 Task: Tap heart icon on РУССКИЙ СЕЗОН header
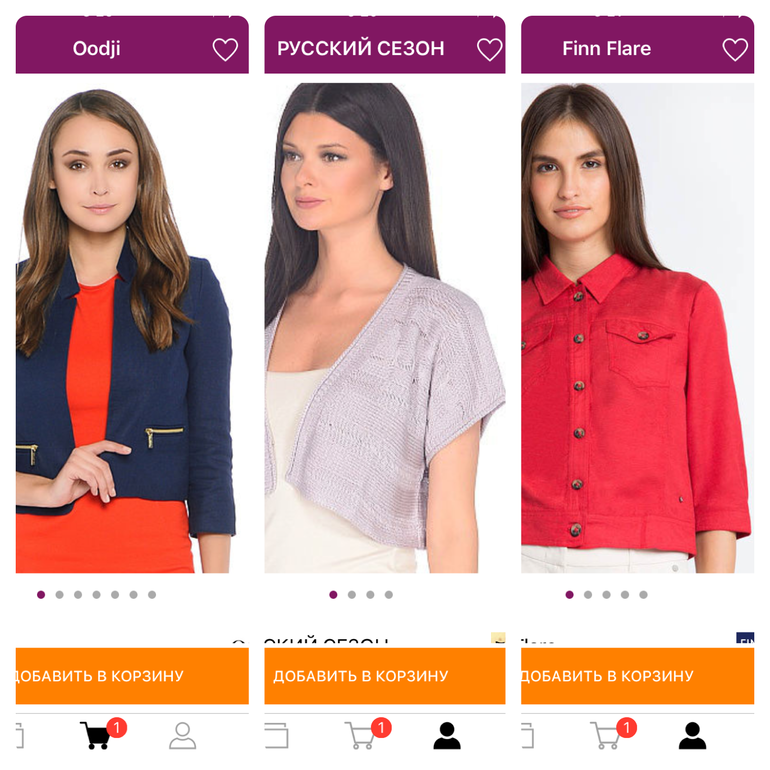point(490,49)
